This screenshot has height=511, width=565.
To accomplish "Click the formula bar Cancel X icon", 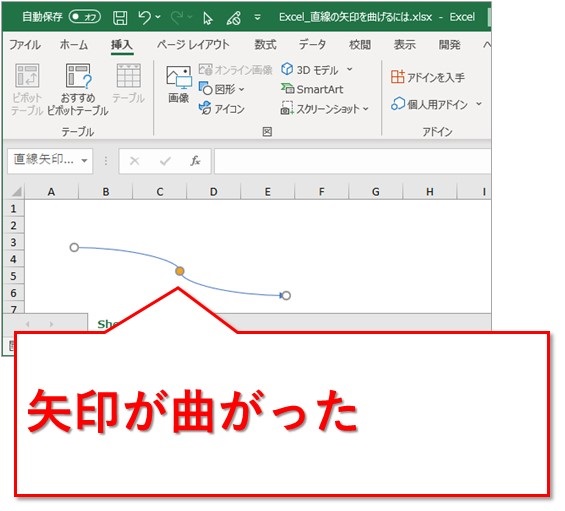I will pyautogui.click(x=135, y=161).
